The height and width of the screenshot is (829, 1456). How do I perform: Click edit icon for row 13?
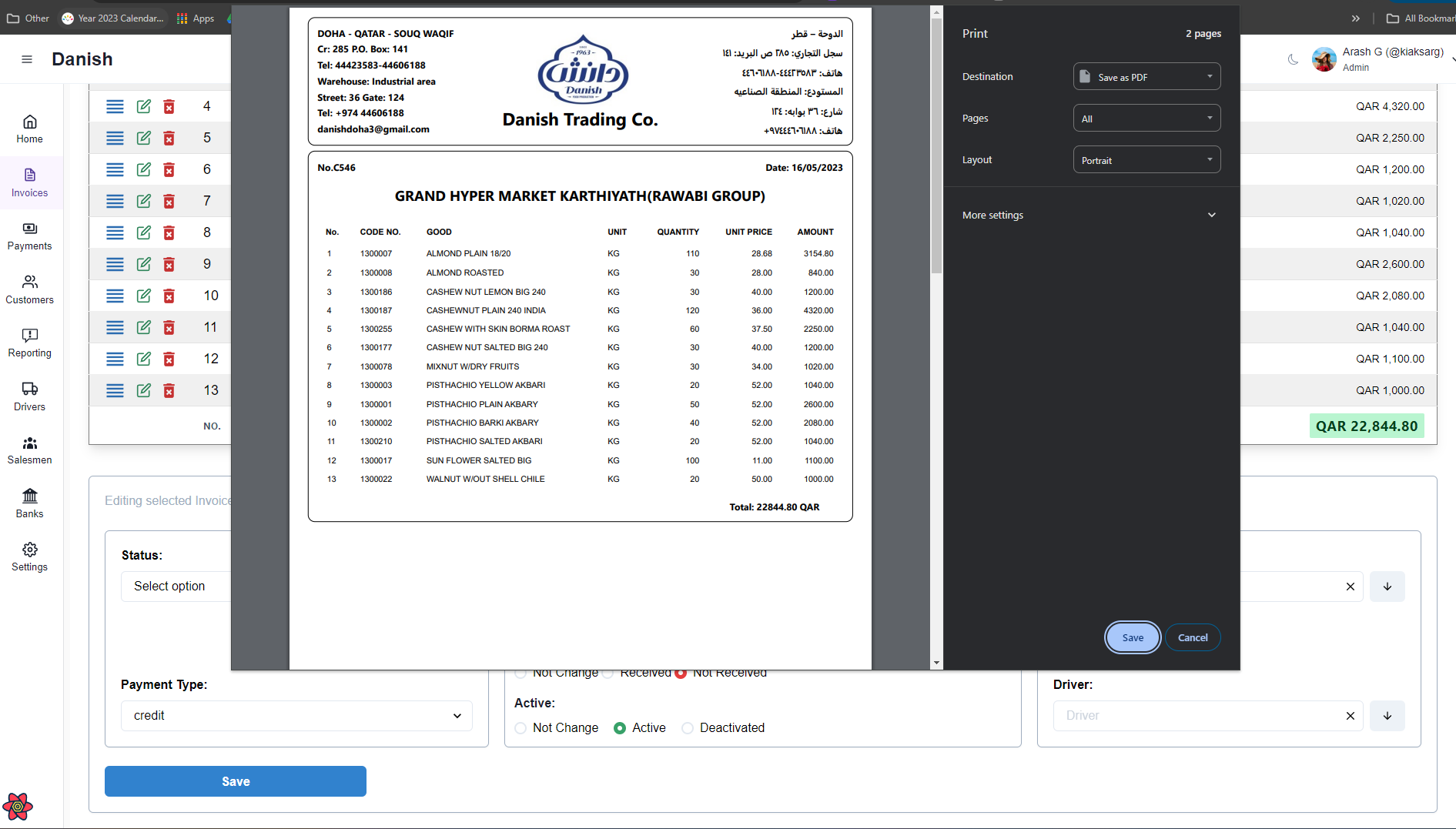pyautogui.click(x=143, y=390)
